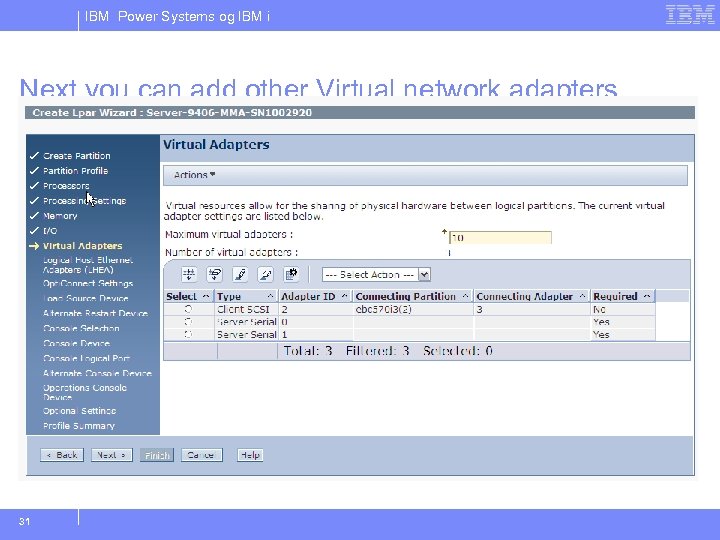Open the Optional Settings step
The width and height of the screenshot is (720, 540).
pyautogui.click(x=79, y=411)
